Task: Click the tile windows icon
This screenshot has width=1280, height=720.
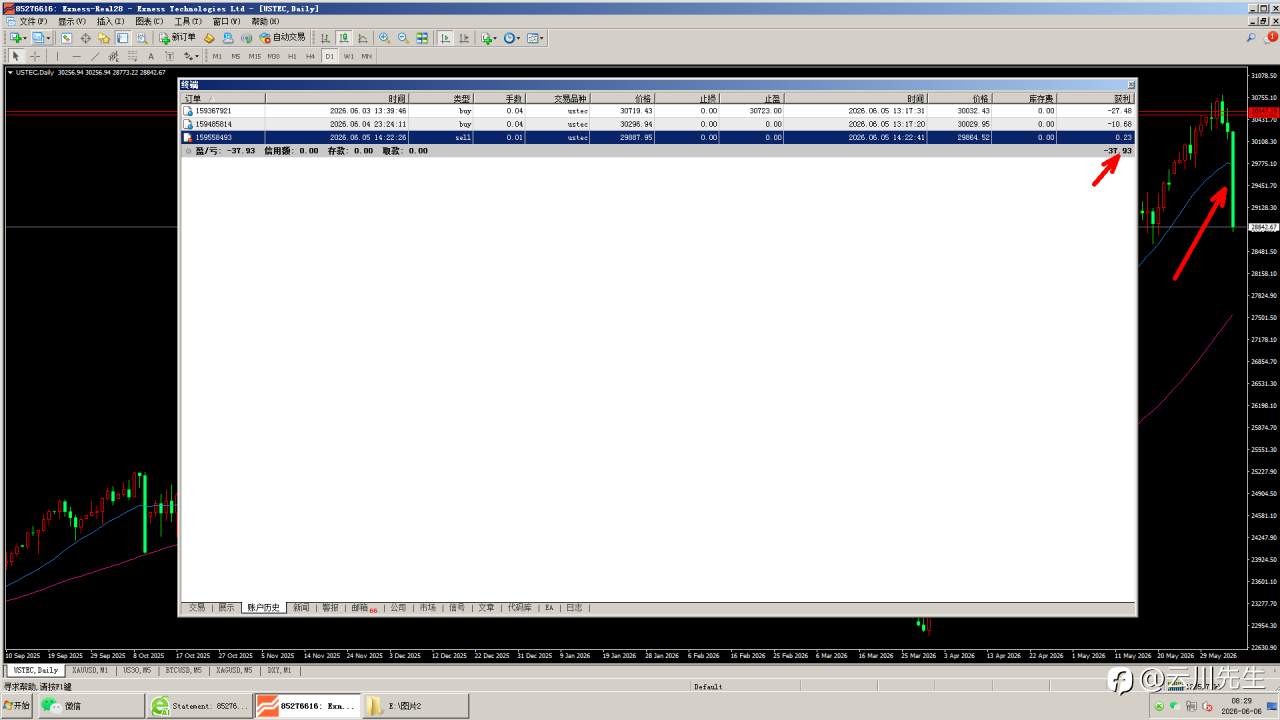Action: click(x=422, y=38)
